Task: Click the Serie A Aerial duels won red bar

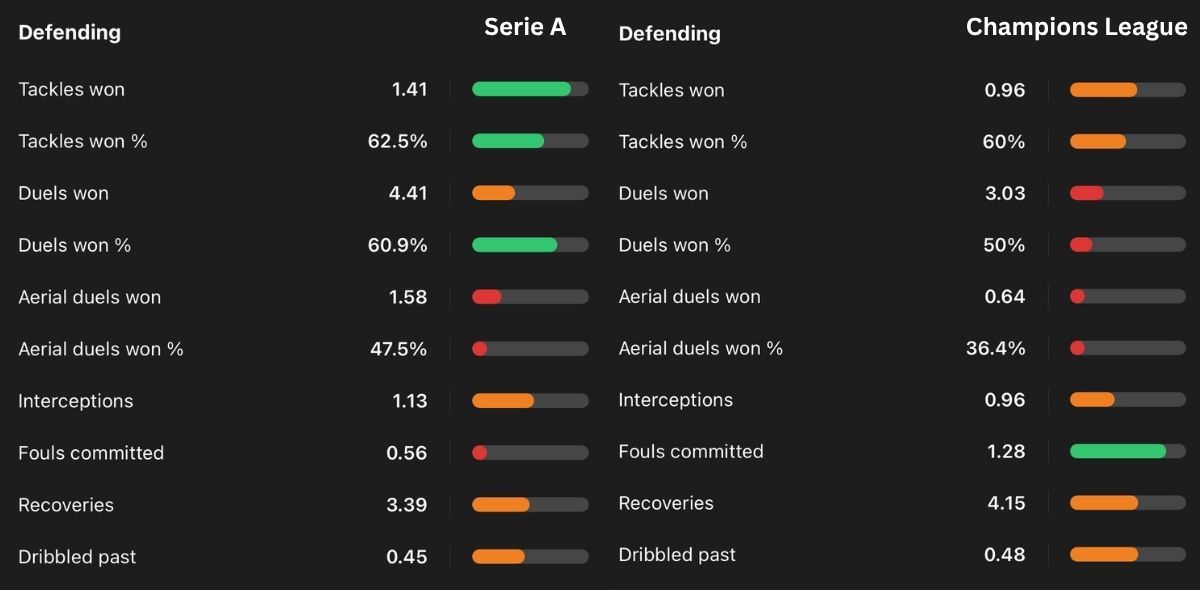Action: tap(486, 297)
